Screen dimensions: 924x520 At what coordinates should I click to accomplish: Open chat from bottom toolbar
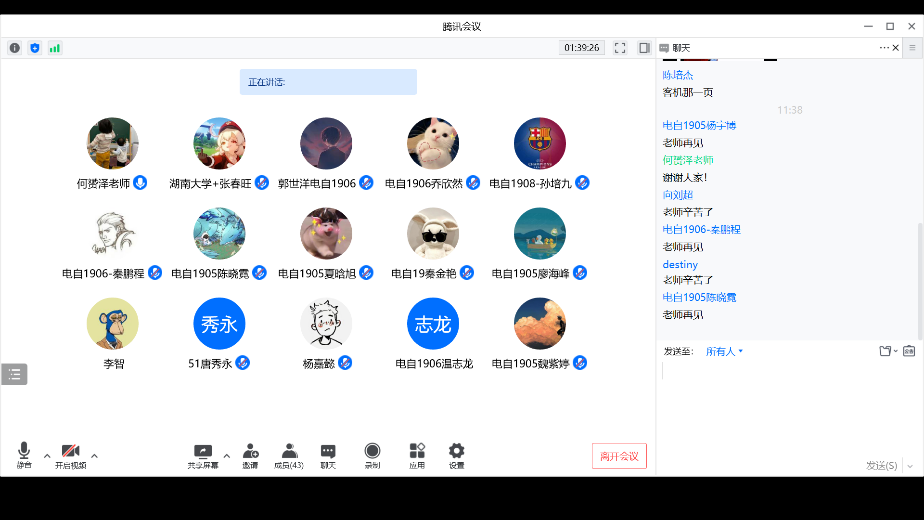point(328,456)
